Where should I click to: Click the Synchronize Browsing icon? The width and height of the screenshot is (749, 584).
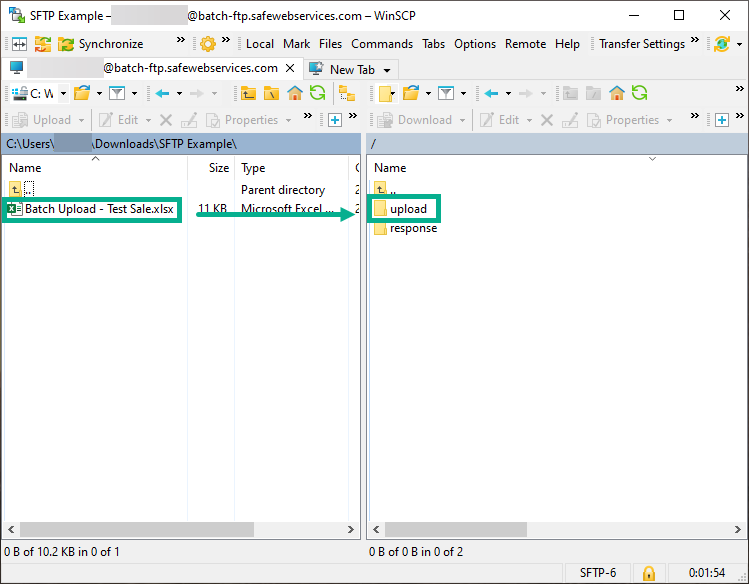(43, 44)
